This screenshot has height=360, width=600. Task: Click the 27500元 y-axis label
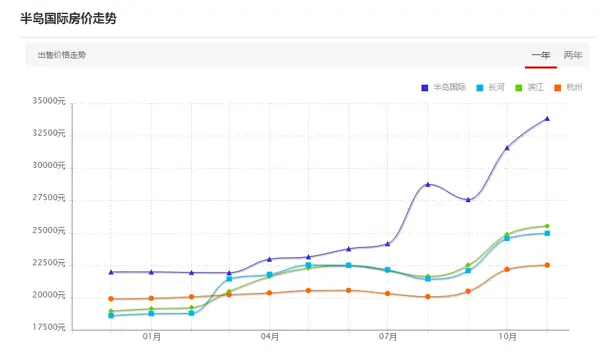pos(49,198)
